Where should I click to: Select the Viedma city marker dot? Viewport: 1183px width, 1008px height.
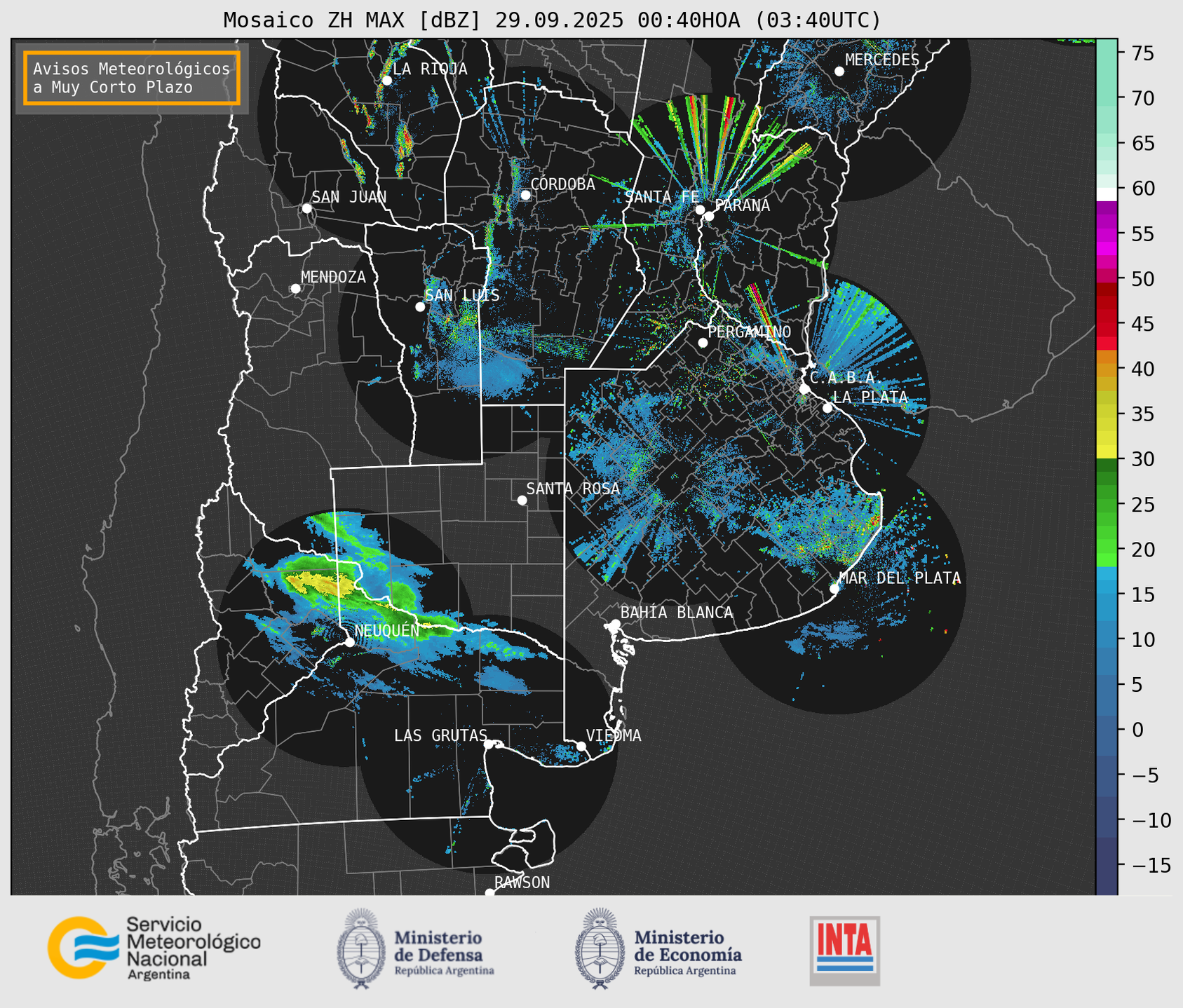[x=581, y=746]
